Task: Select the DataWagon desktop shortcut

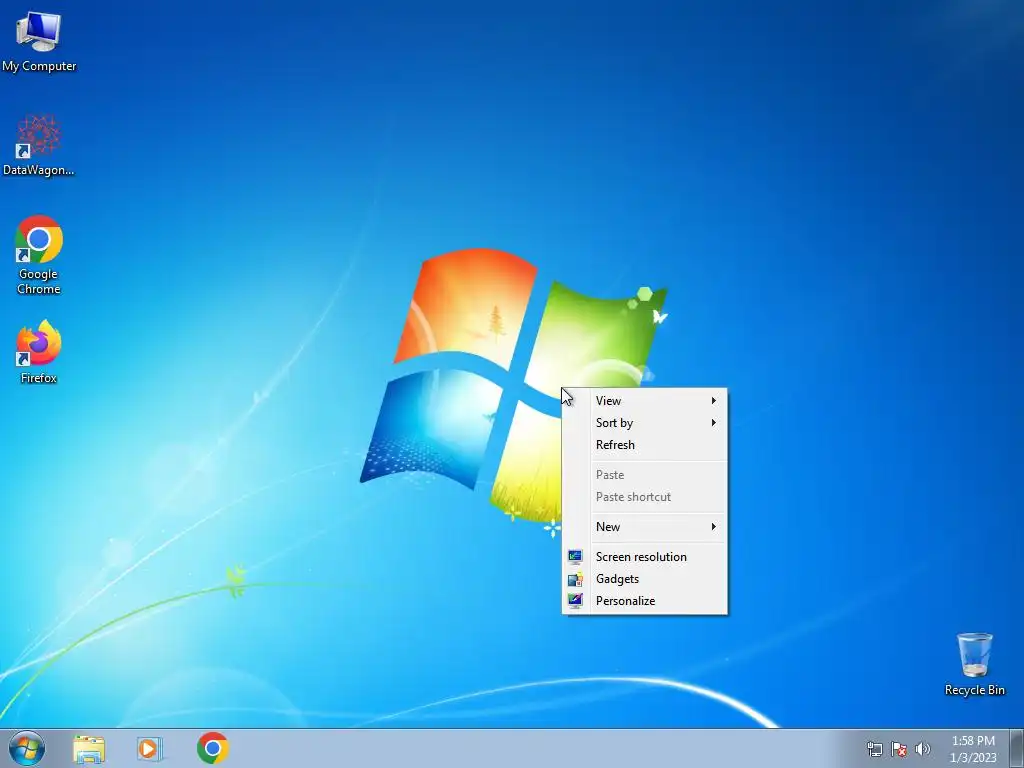Action: click(x=39, y=145)
